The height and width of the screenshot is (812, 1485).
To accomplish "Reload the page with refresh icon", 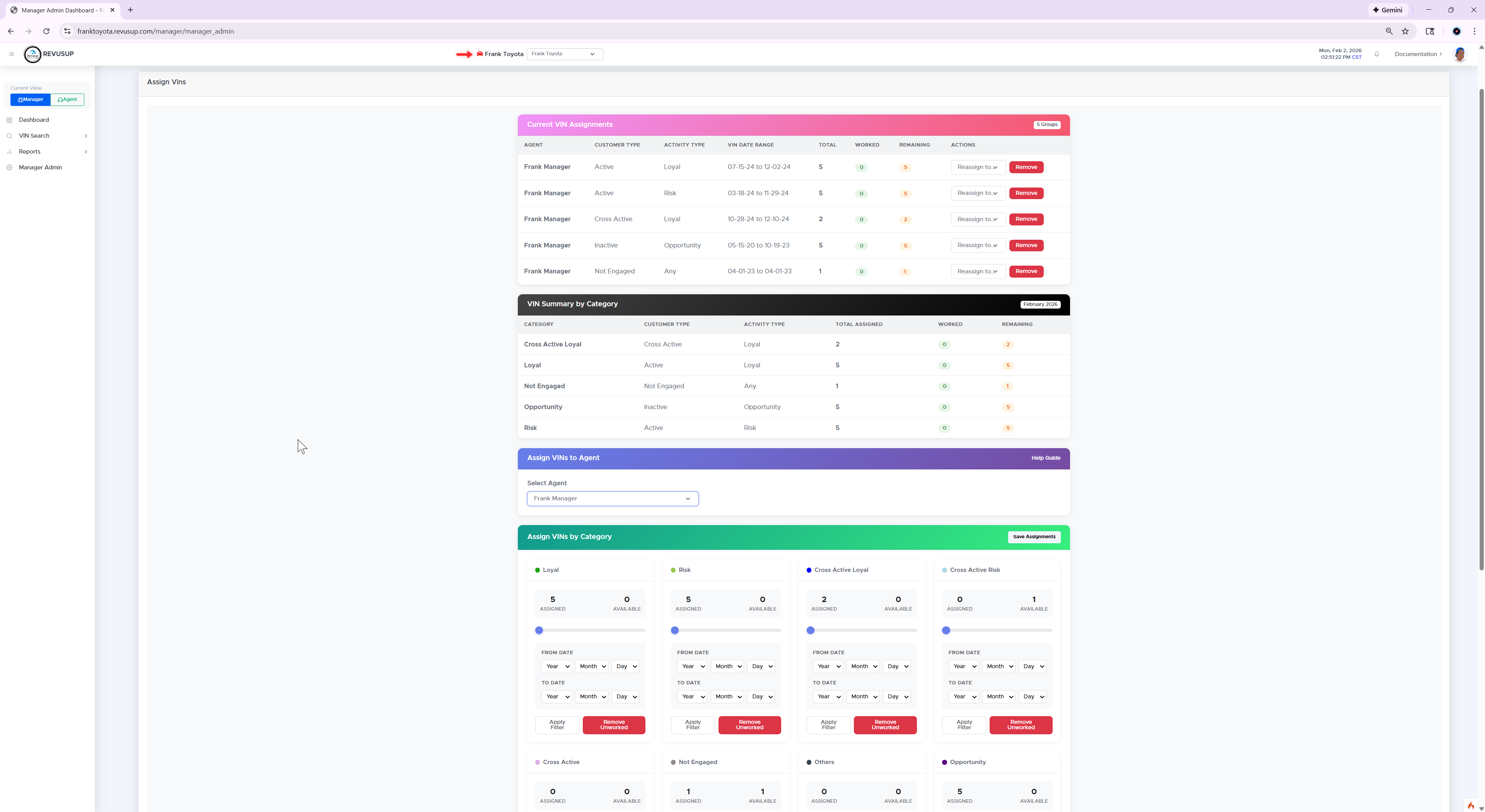I will (46, 31).
